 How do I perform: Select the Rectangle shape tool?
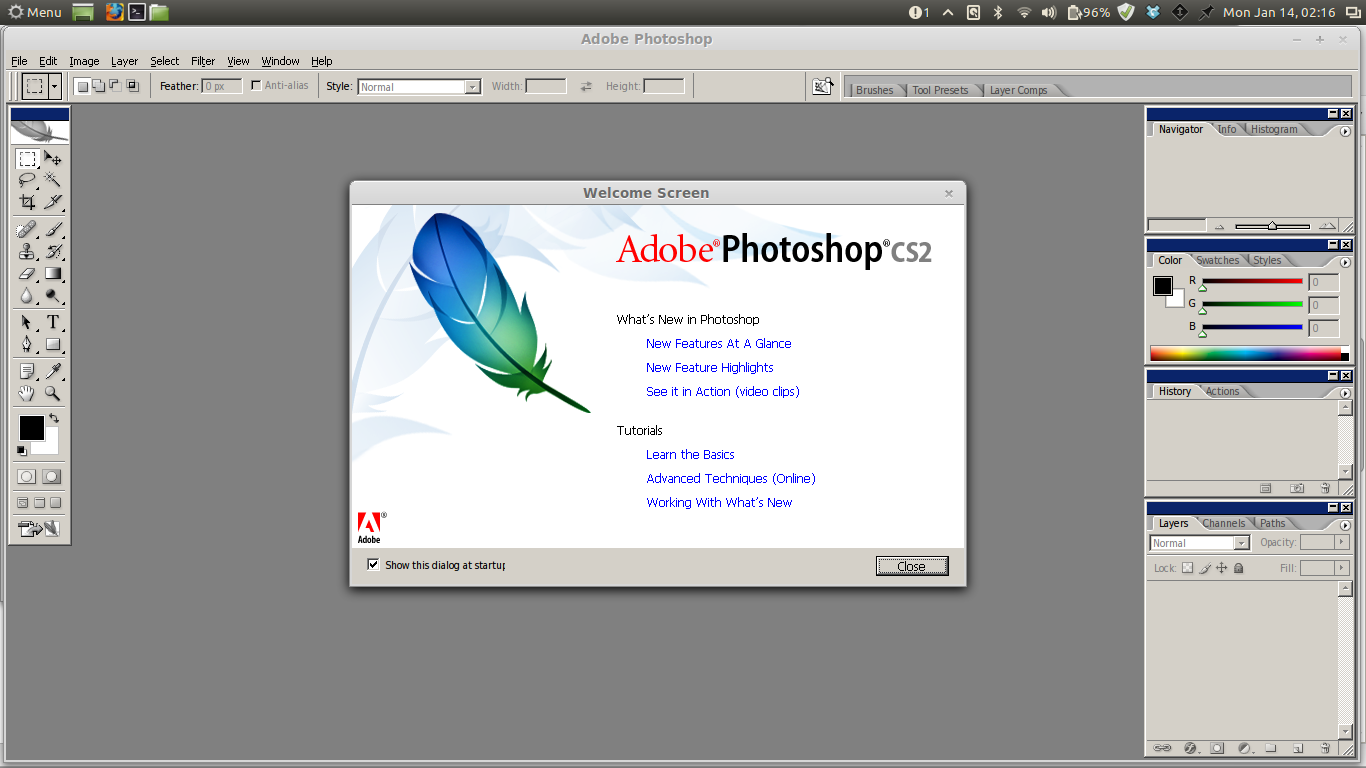click(x=53, y=344)
